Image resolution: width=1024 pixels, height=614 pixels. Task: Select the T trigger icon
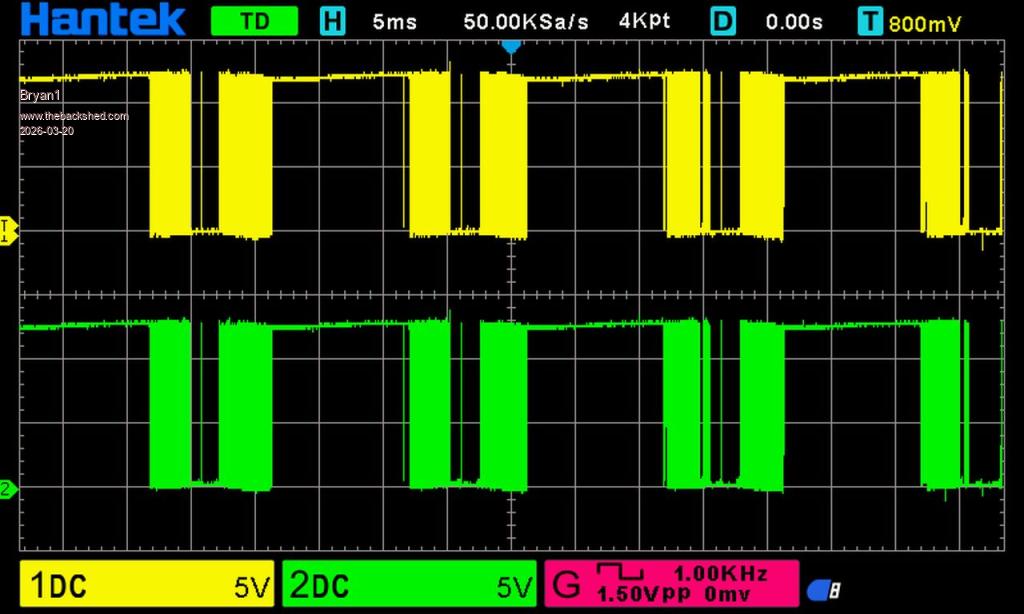[x=871, y=21]
